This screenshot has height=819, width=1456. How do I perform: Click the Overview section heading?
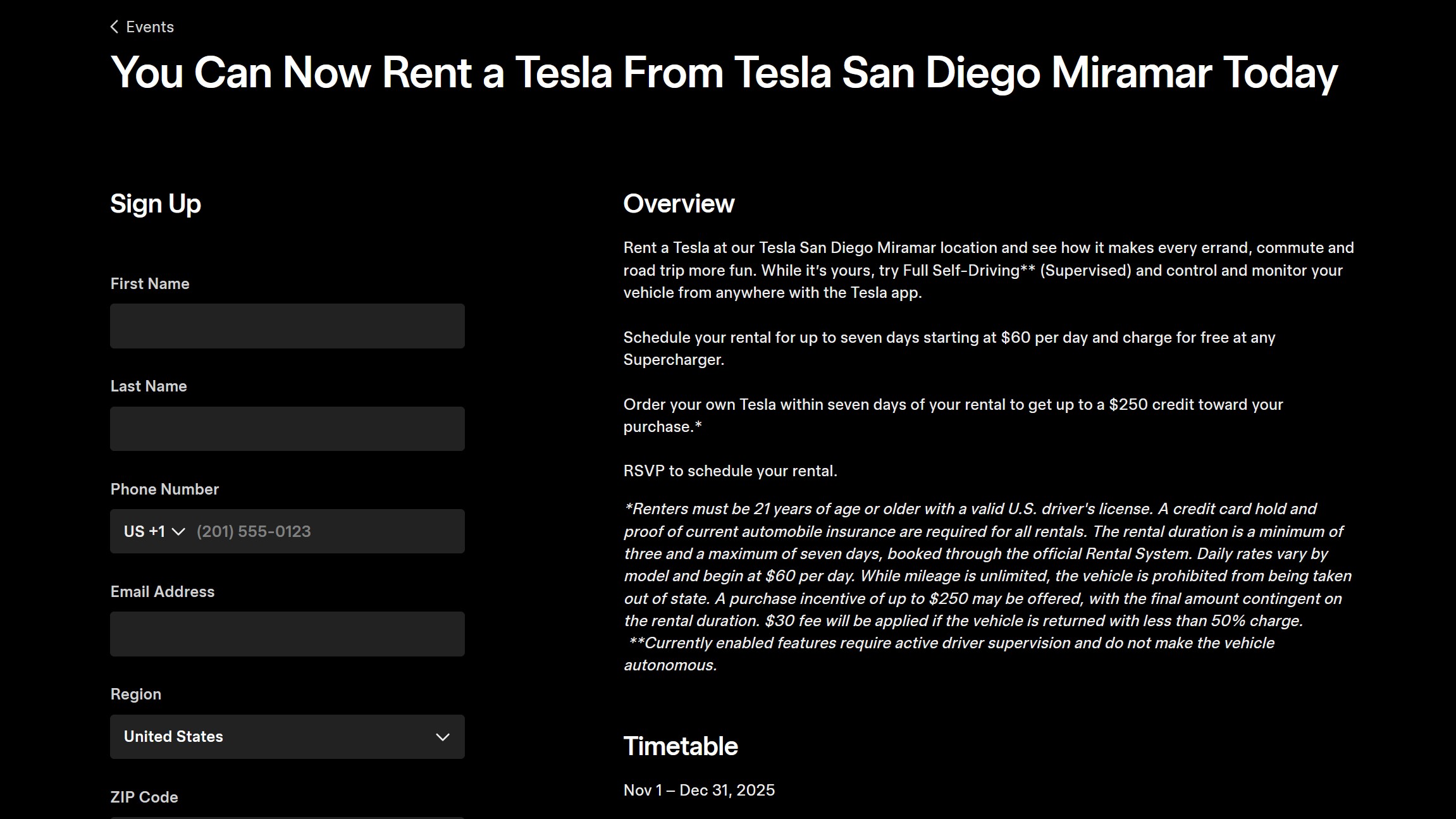pos(679,204)
